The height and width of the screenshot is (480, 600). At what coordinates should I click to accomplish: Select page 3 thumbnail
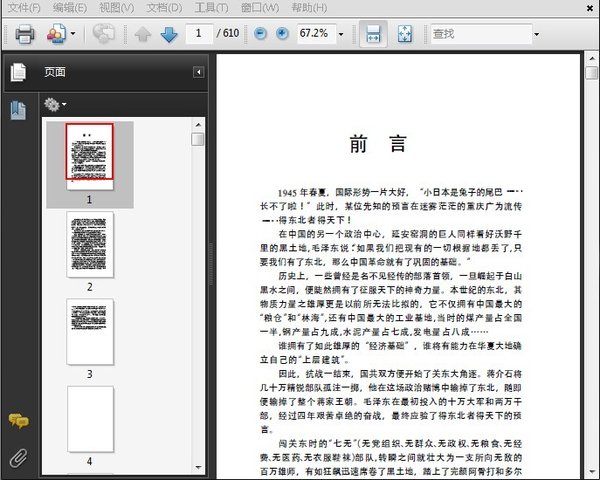[x=90, y=331]
